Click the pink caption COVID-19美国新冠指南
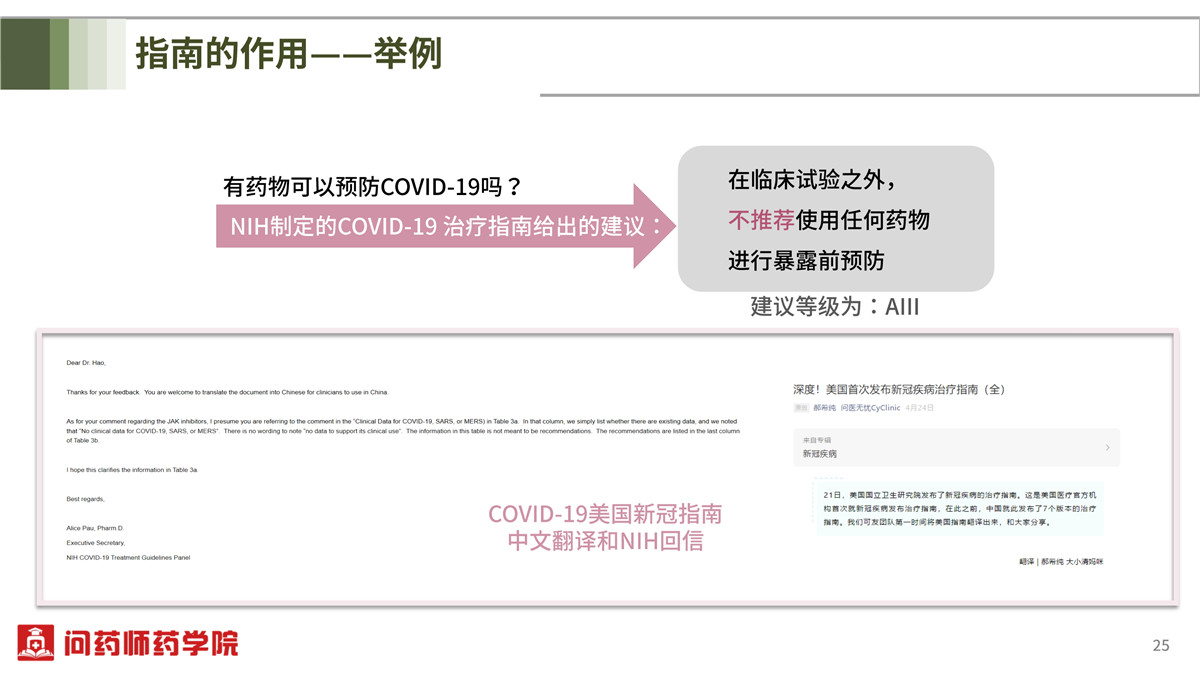 tap(605, 514)
